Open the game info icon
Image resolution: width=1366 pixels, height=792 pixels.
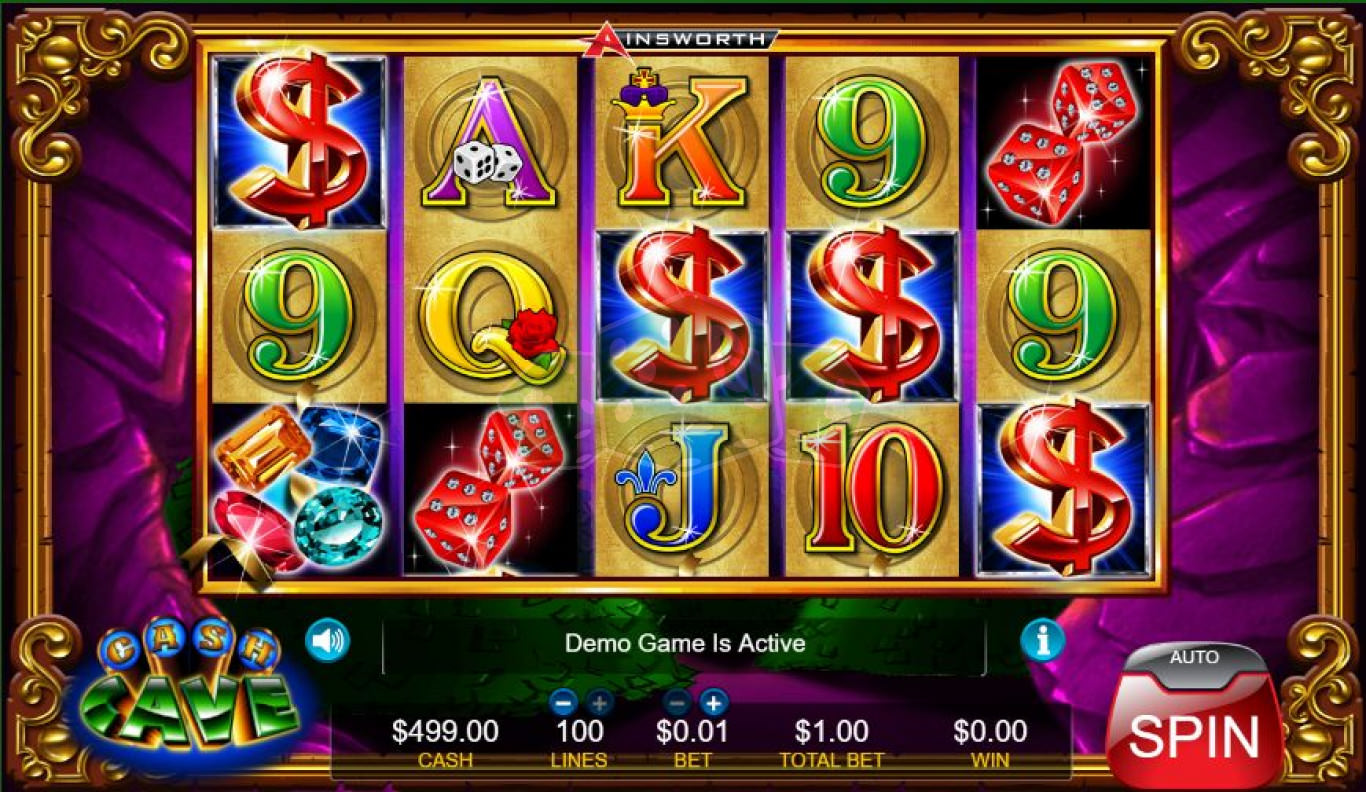coord(1042,641)
